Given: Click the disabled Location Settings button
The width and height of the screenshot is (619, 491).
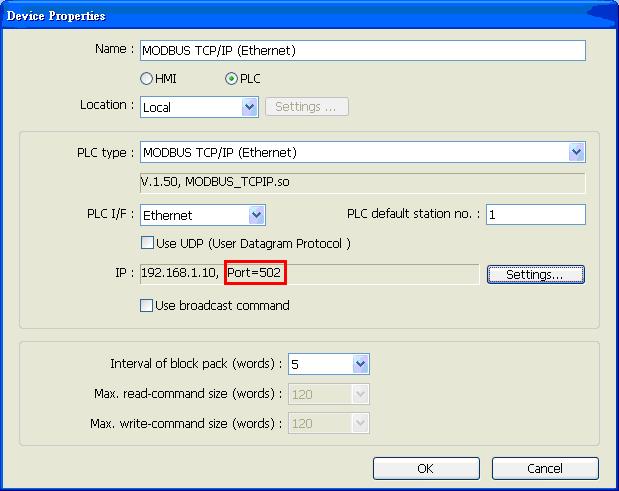Looking at the screenshot, I should pos(307,107).
